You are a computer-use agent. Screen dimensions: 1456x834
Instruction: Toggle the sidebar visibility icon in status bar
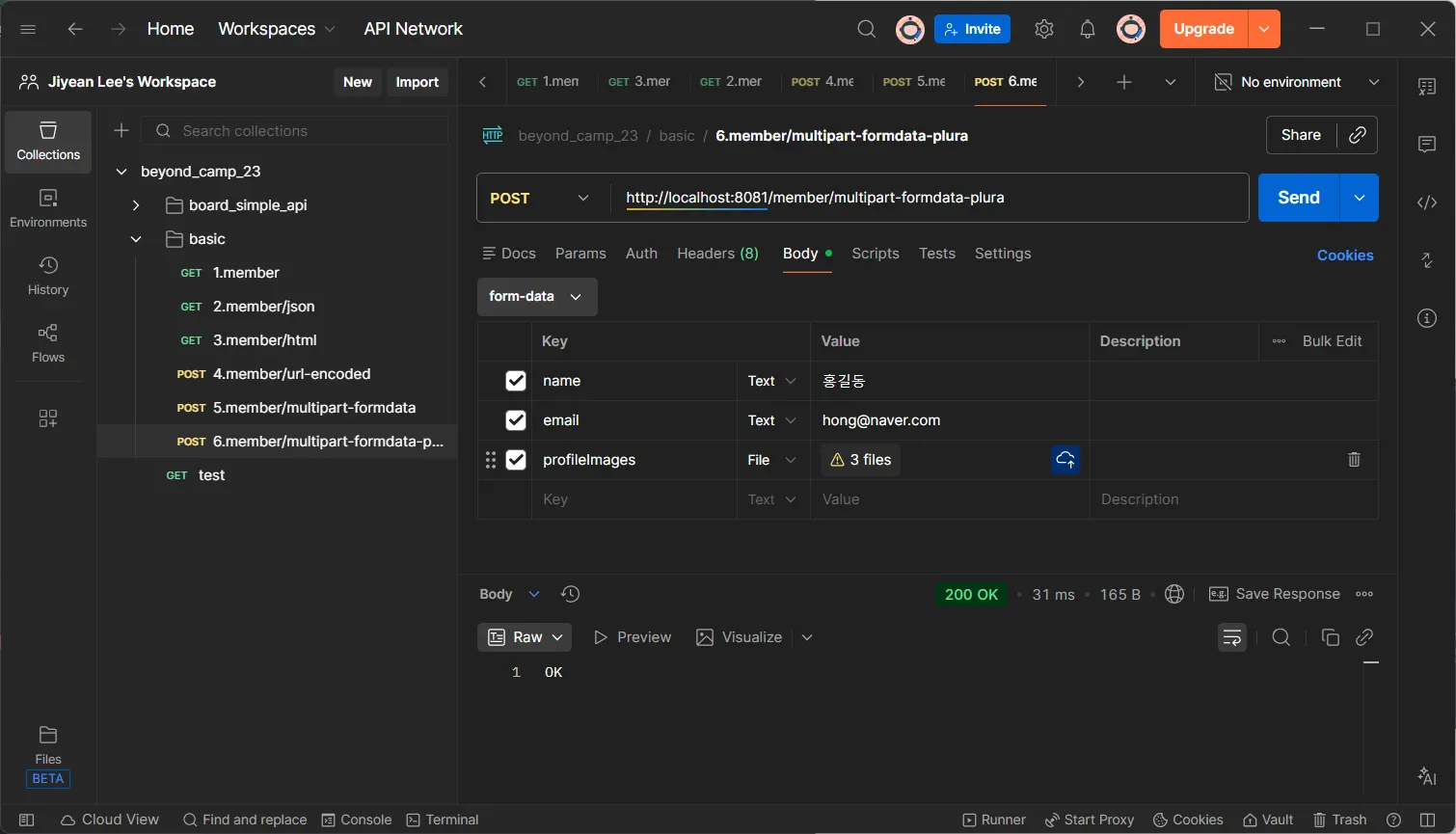pyautogui.click(x=26, y=820)
